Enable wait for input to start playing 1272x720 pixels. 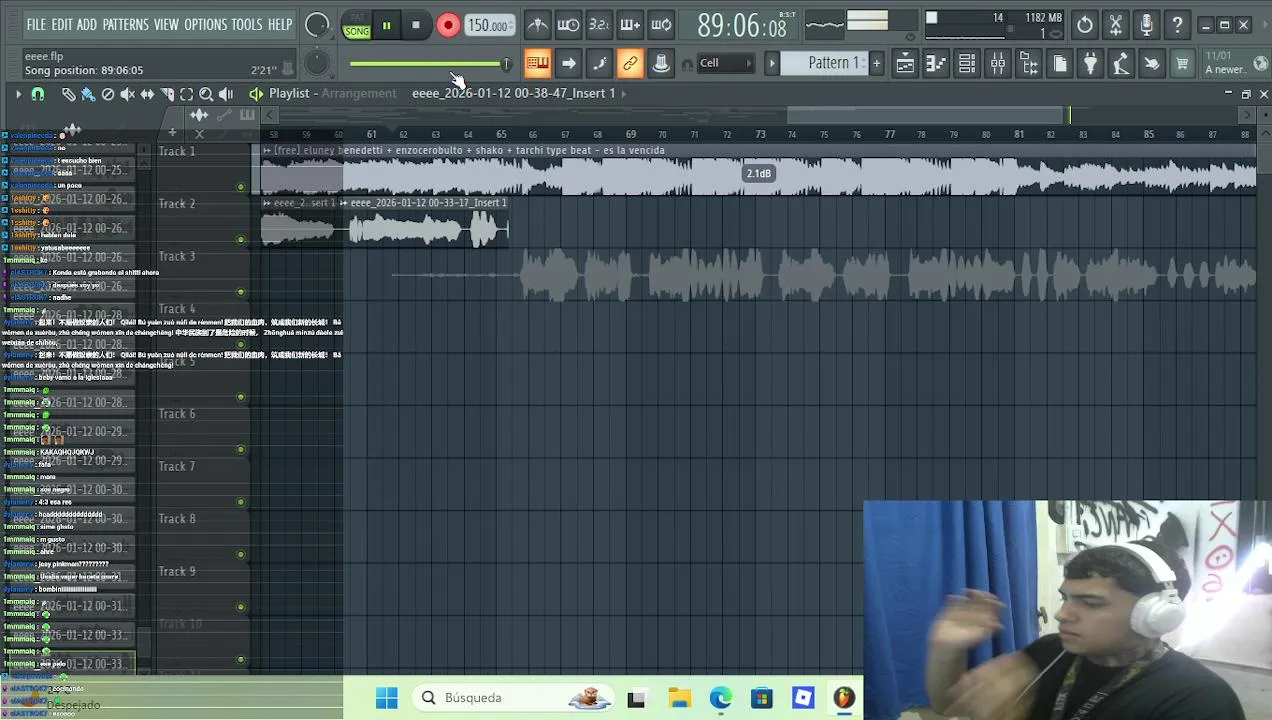coord(568,25)
